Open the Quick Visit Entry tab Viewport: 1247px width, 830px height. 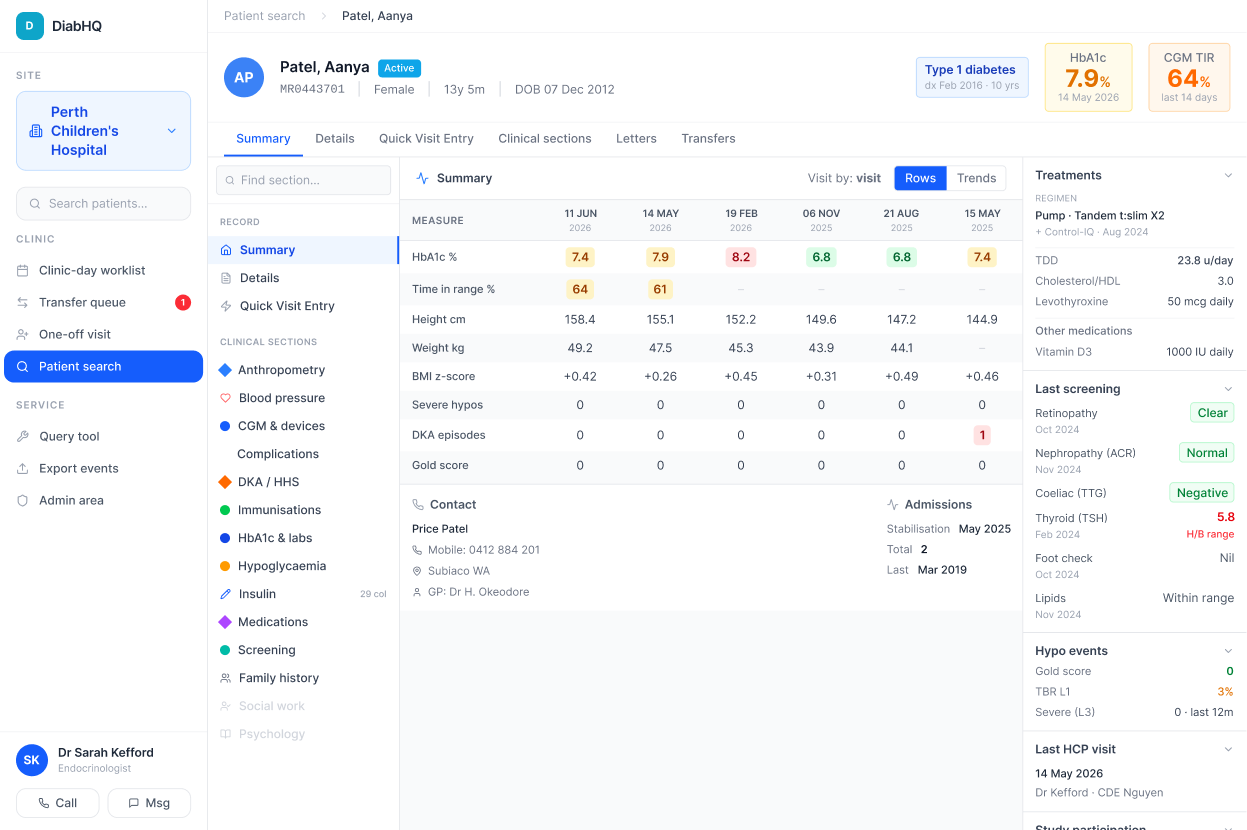(x=426, y=139)
